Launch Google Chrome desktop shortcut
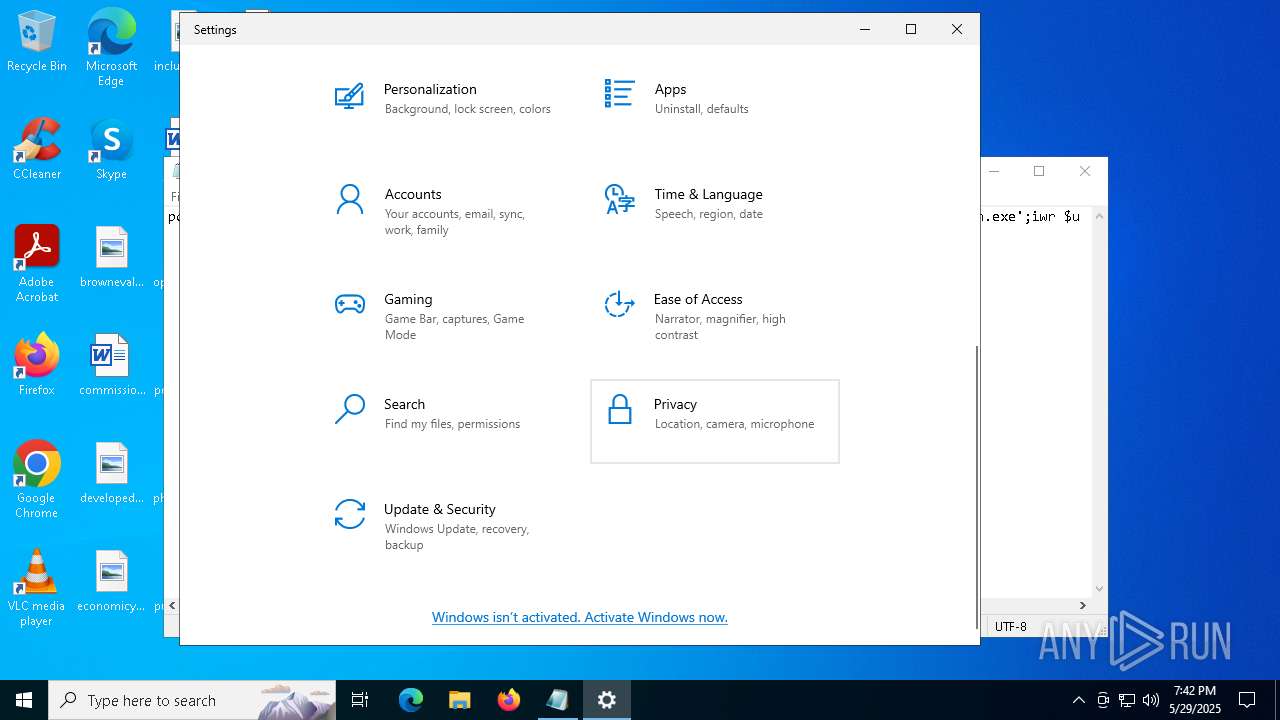The height and width of the screenshot is (720, 1280). coord(37,480)
